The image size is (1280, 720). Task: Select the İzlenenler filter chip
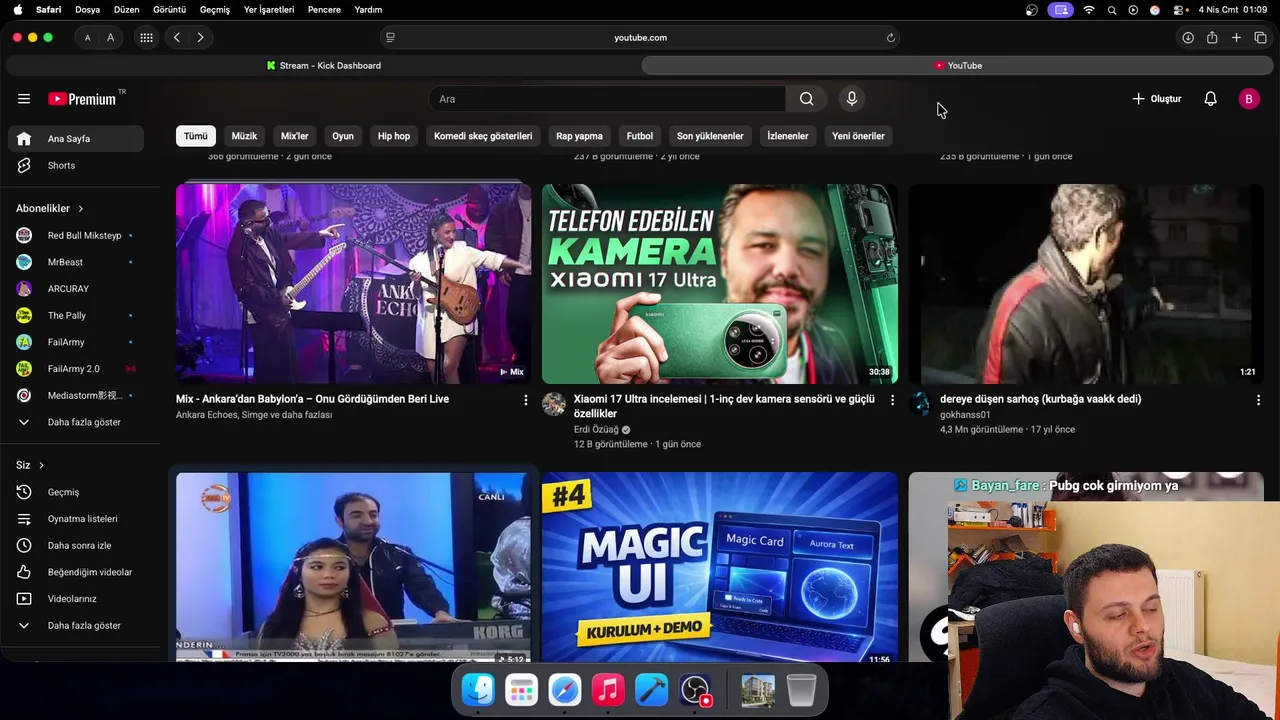[788, 136]
